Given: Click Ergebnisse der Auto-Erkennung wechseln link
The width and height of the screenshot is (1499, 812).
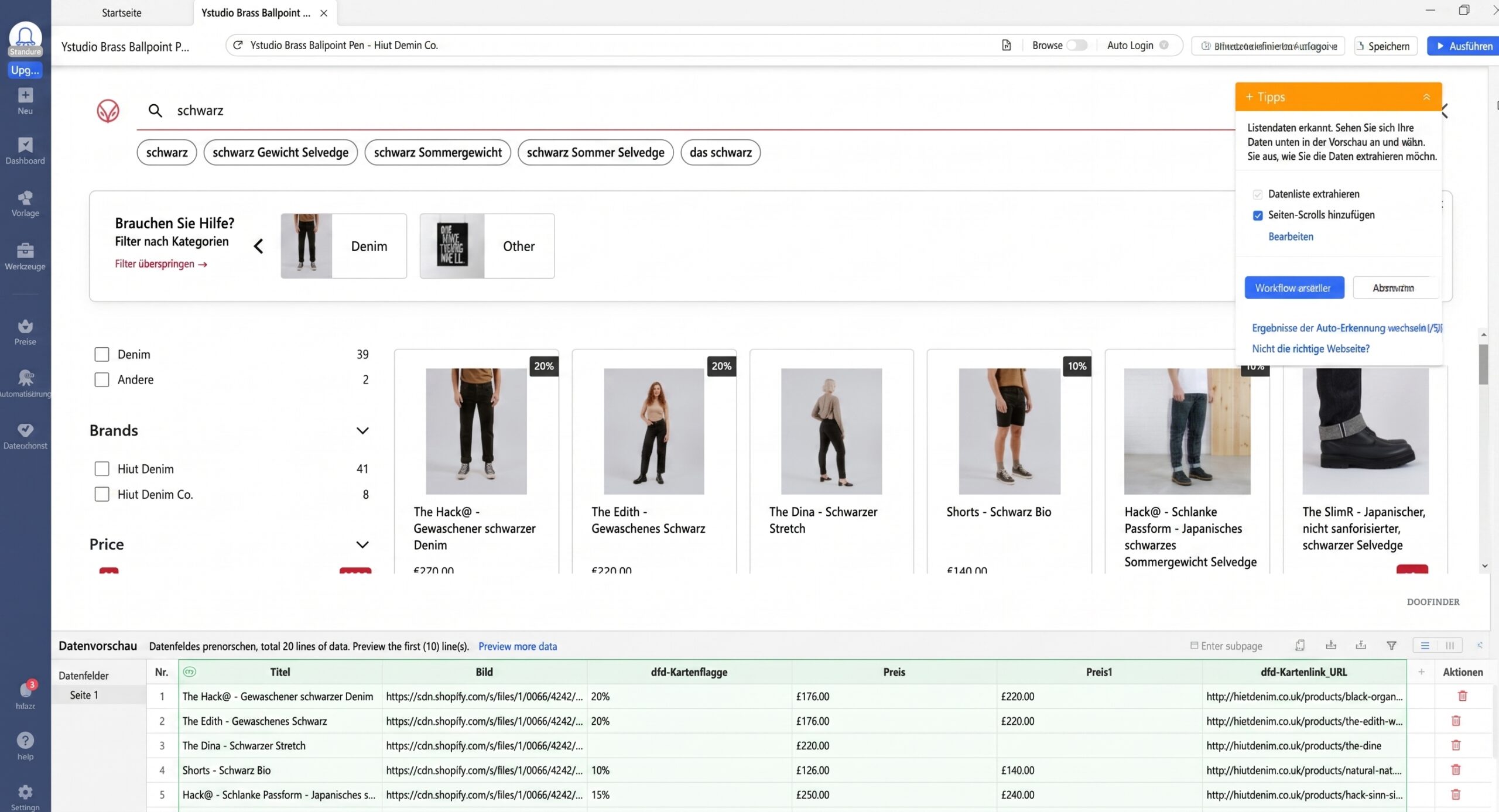Looking at the screenshot, I should click(1346, 328).
